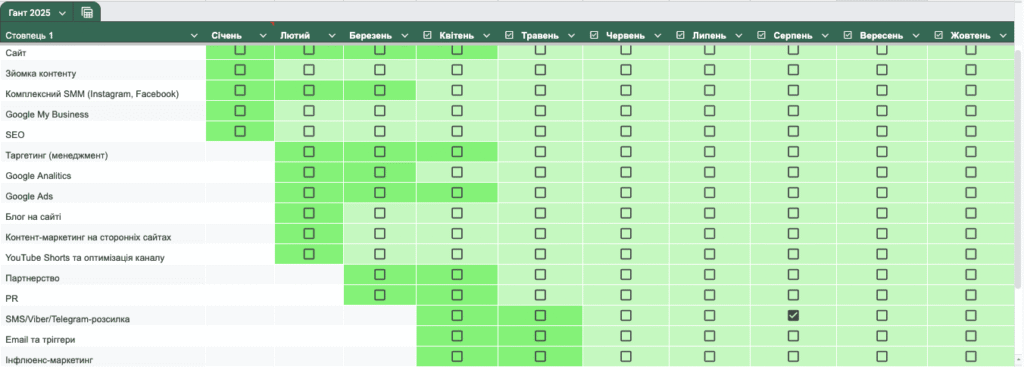Click the vertical scrollbar on the right

point(1018,168)
